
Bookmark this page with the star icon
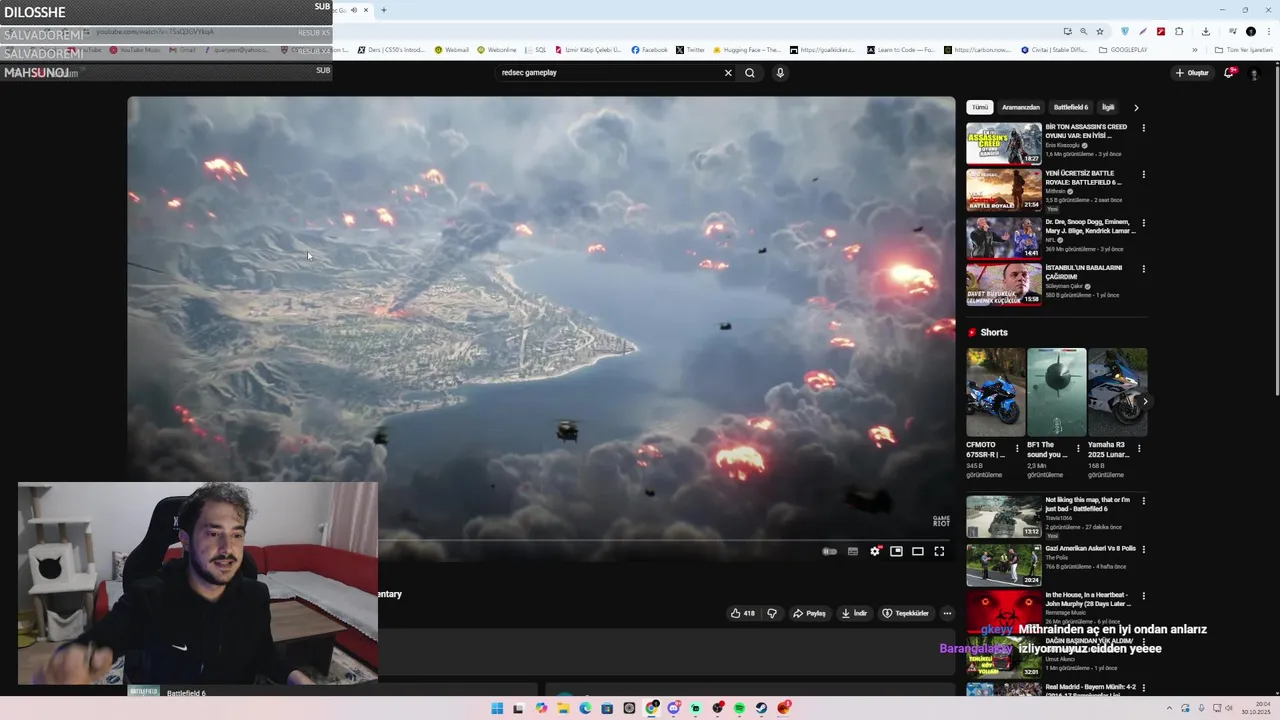click(x=1100, y=31)
